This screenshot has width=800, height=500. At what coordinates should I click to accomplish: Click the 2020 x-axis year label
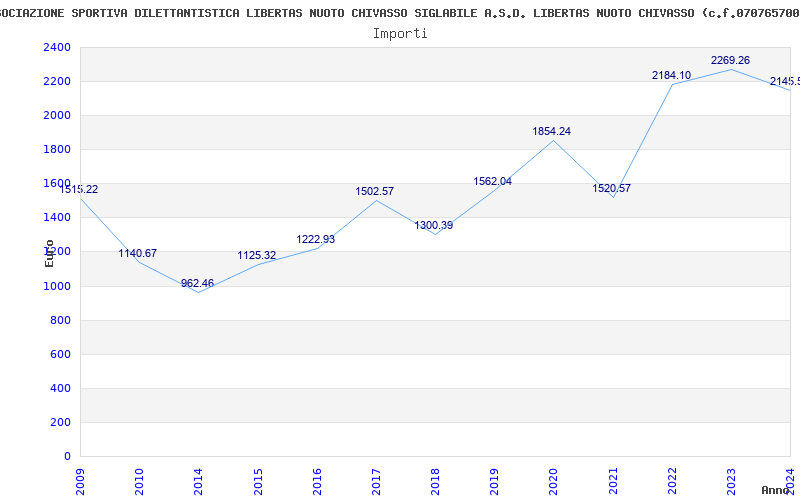(554, 482)
